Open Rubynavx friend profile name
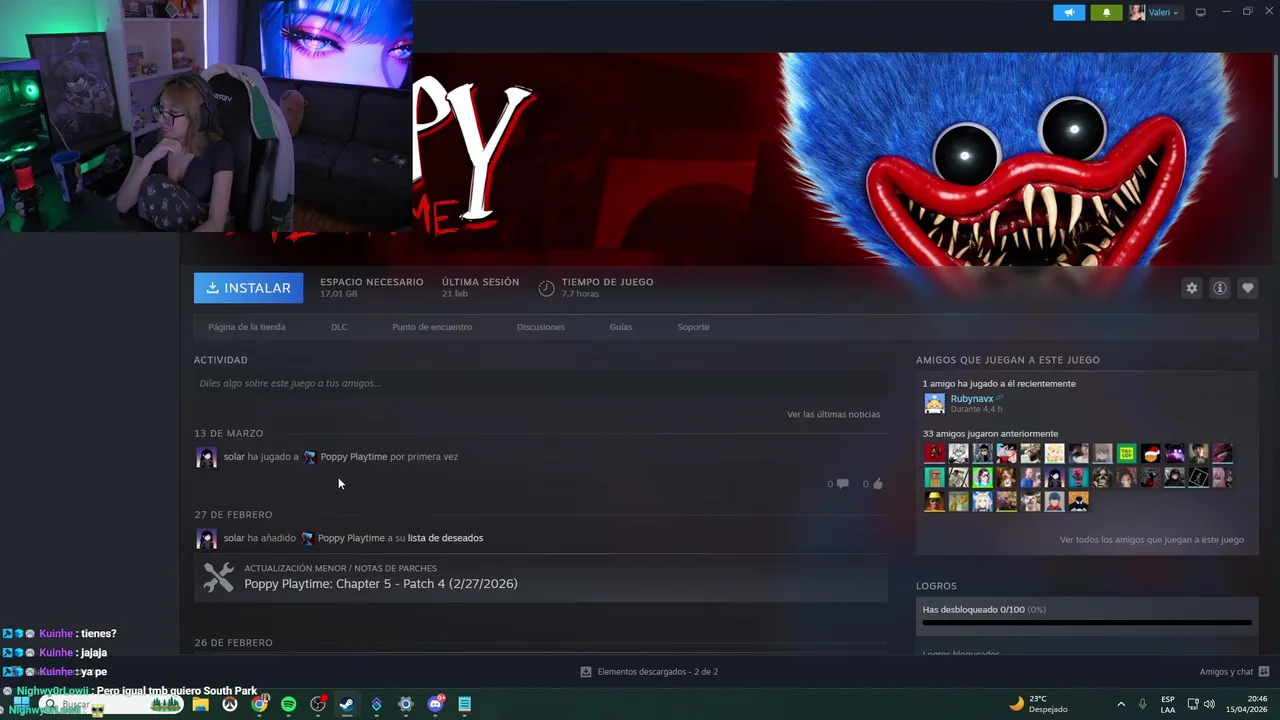Screen dimensions: 1280x720 click(971, 399)
